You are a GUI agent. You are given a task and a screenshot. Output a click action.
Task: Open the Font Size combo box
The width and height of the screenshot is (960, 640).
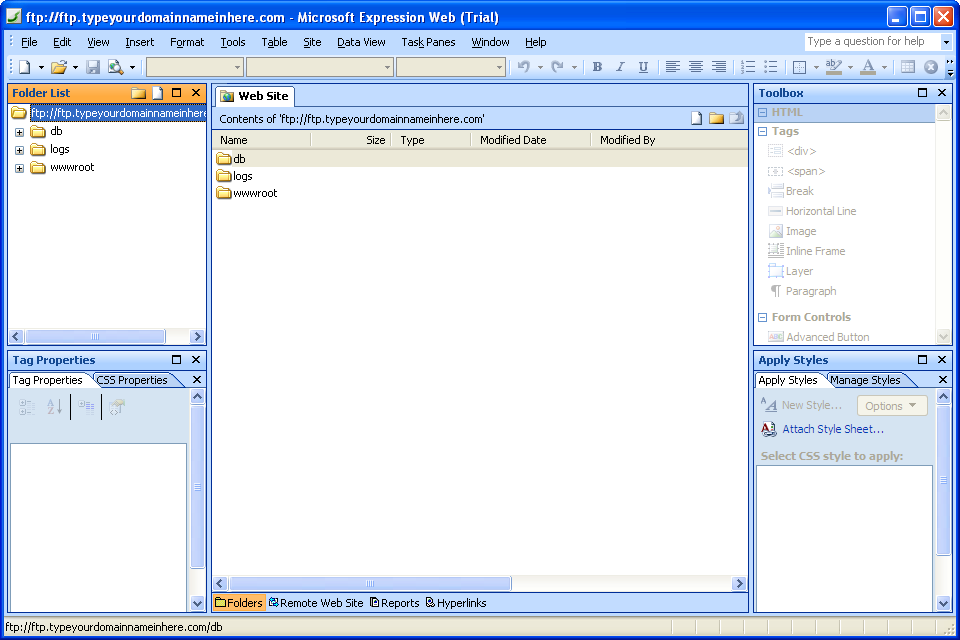point(451,67)
